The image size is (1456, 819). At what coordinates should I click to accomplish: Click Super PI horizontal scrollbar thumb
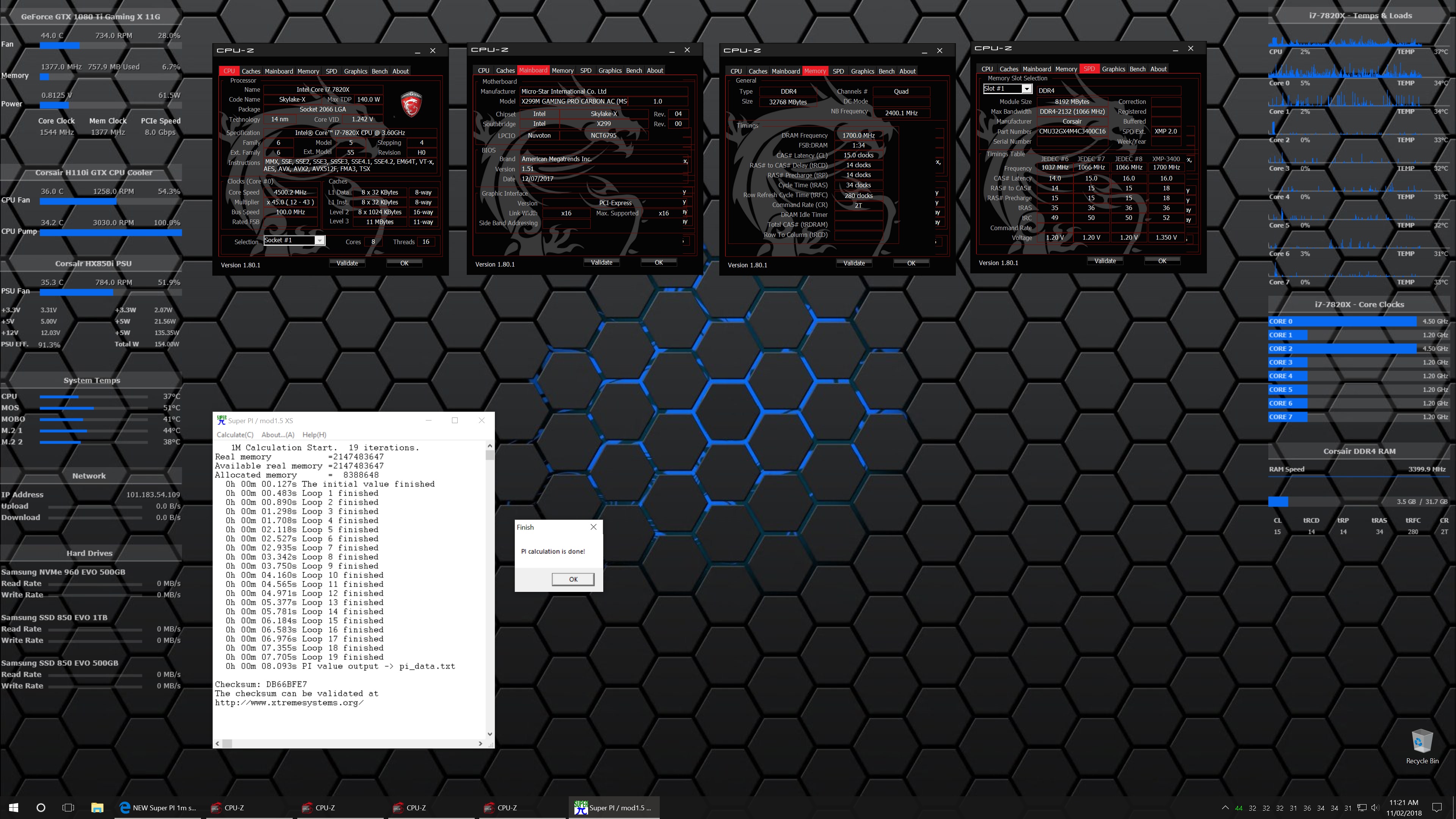(227, 743)
